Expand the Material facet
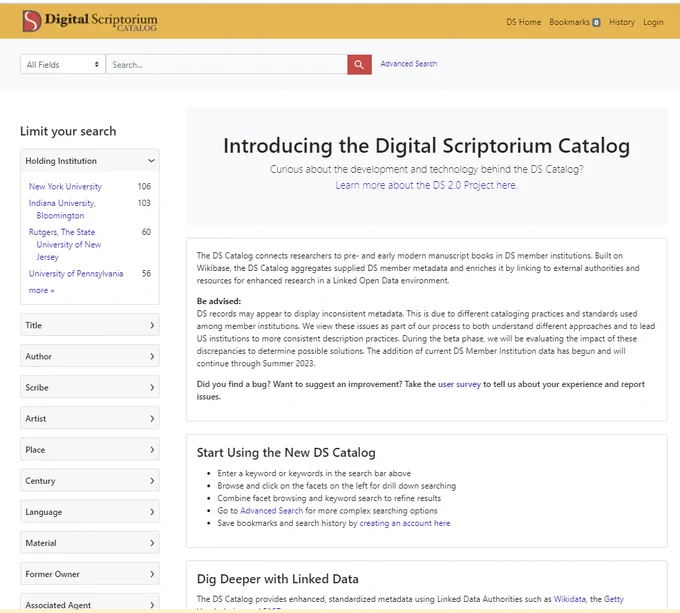The image size is (680, 613). pyautogui.click(x=90, y=543)
